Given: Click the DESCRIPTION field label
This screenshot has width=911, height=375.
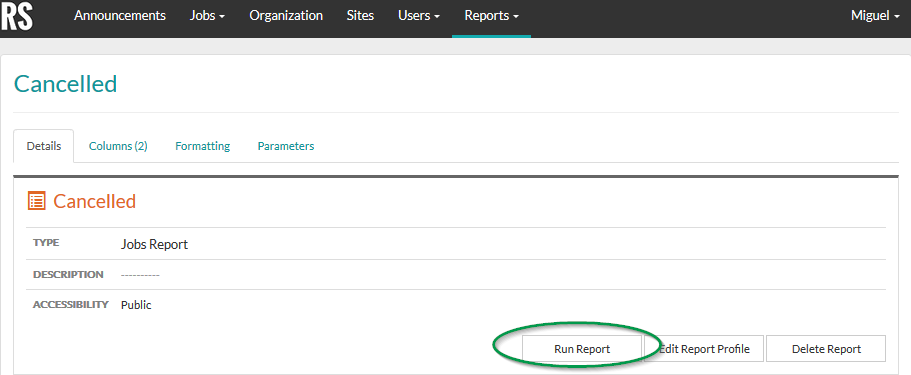Looking at the screenshot, I should click(68, 274).
